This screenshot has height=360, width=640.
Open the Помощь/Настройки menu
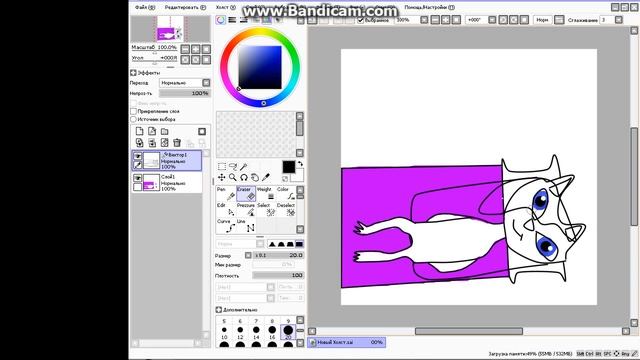pyautogui.click(x=429, y=7)
